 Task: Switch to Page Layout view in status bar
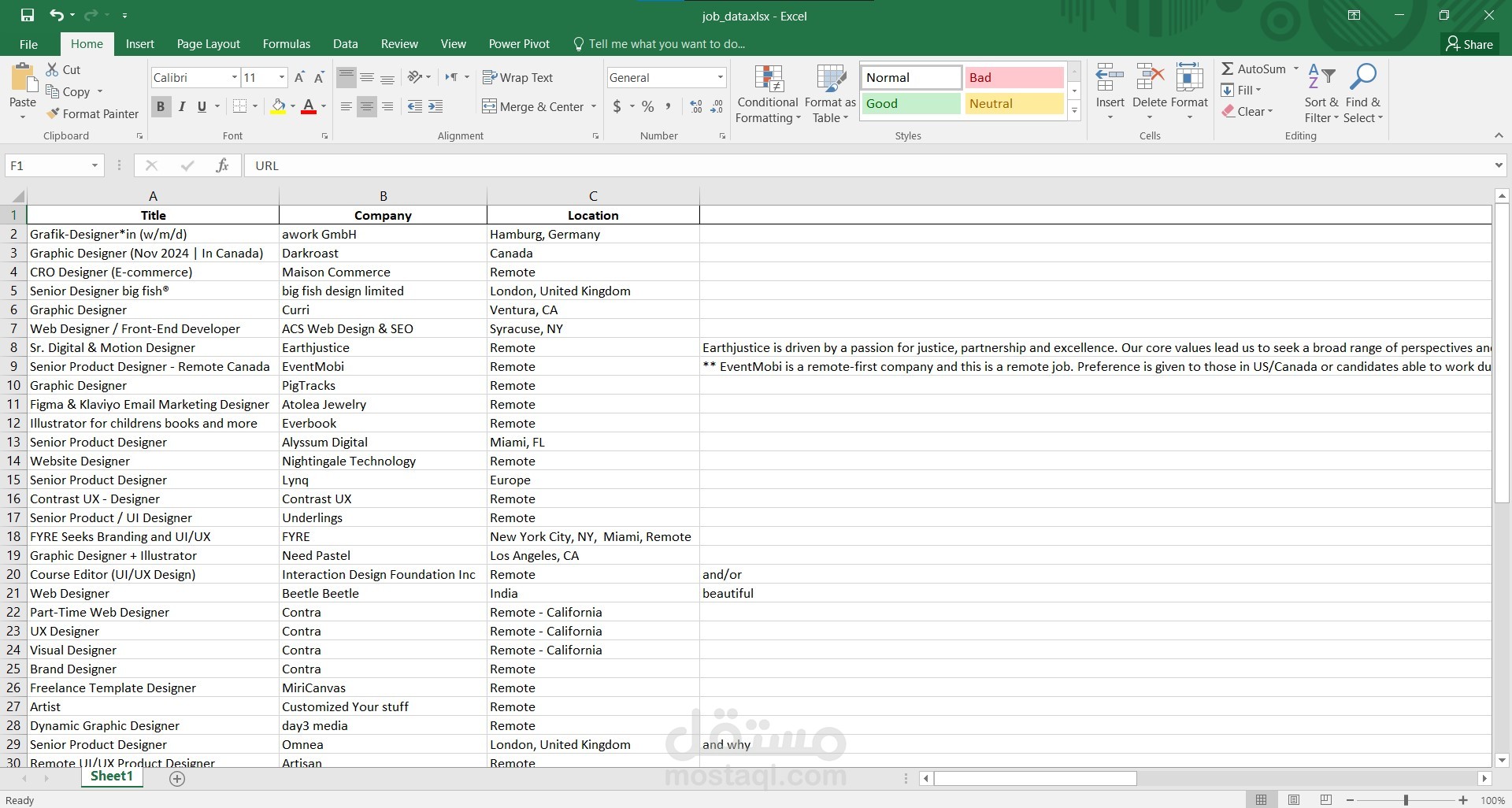[x=1294, y=800]
